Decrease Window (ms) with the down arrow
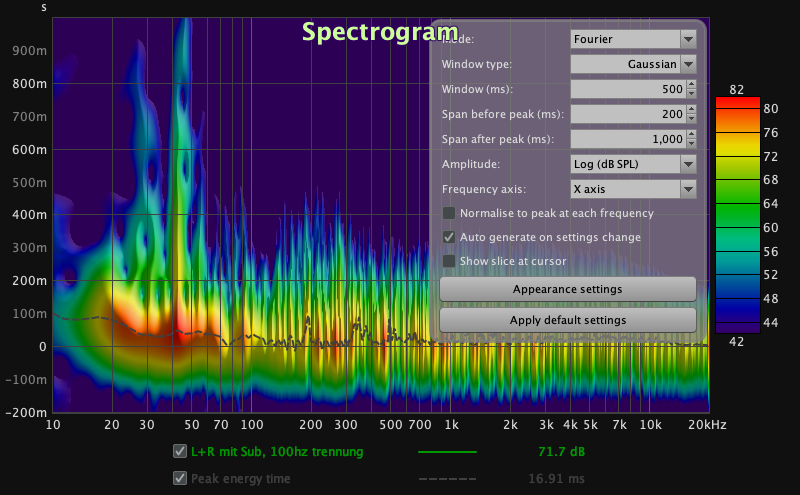800x495 pixels. pos(690,94)
